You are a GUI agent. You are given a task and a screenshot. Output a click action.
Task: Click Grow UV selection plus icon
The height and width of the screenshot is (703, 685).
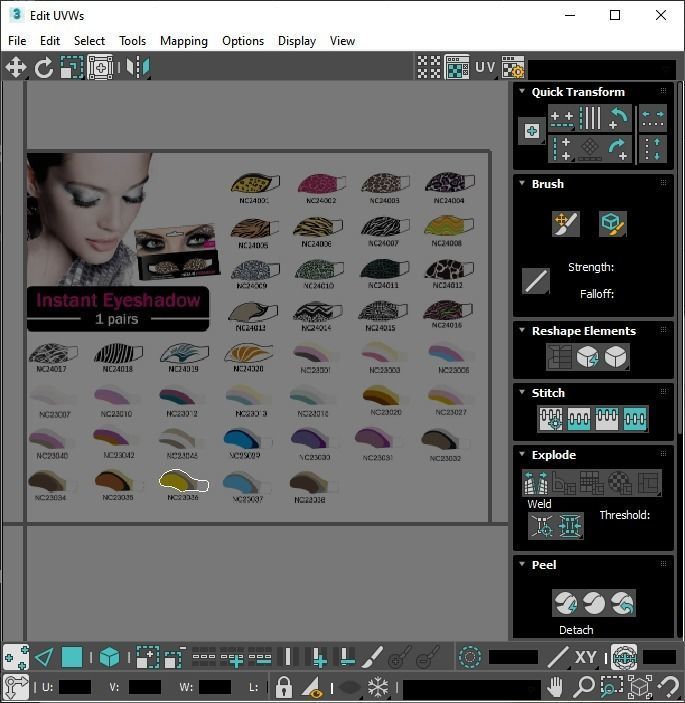pos(147,658)
